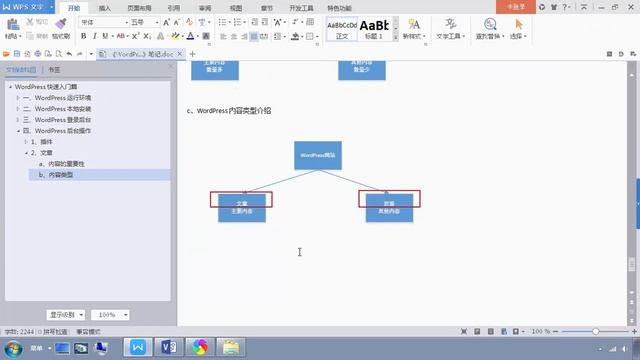Toggle underline formatting
This screenshot has width=640, height=360.
[105, 36]
